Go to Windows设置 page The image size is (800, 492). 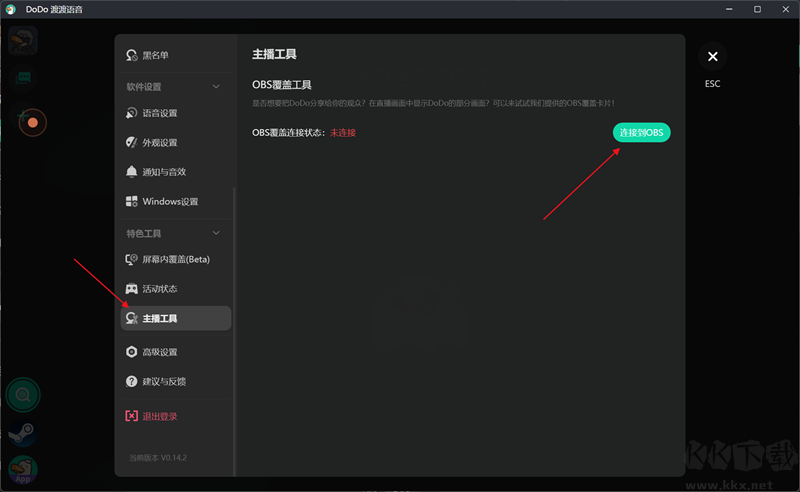pos(170,202)
